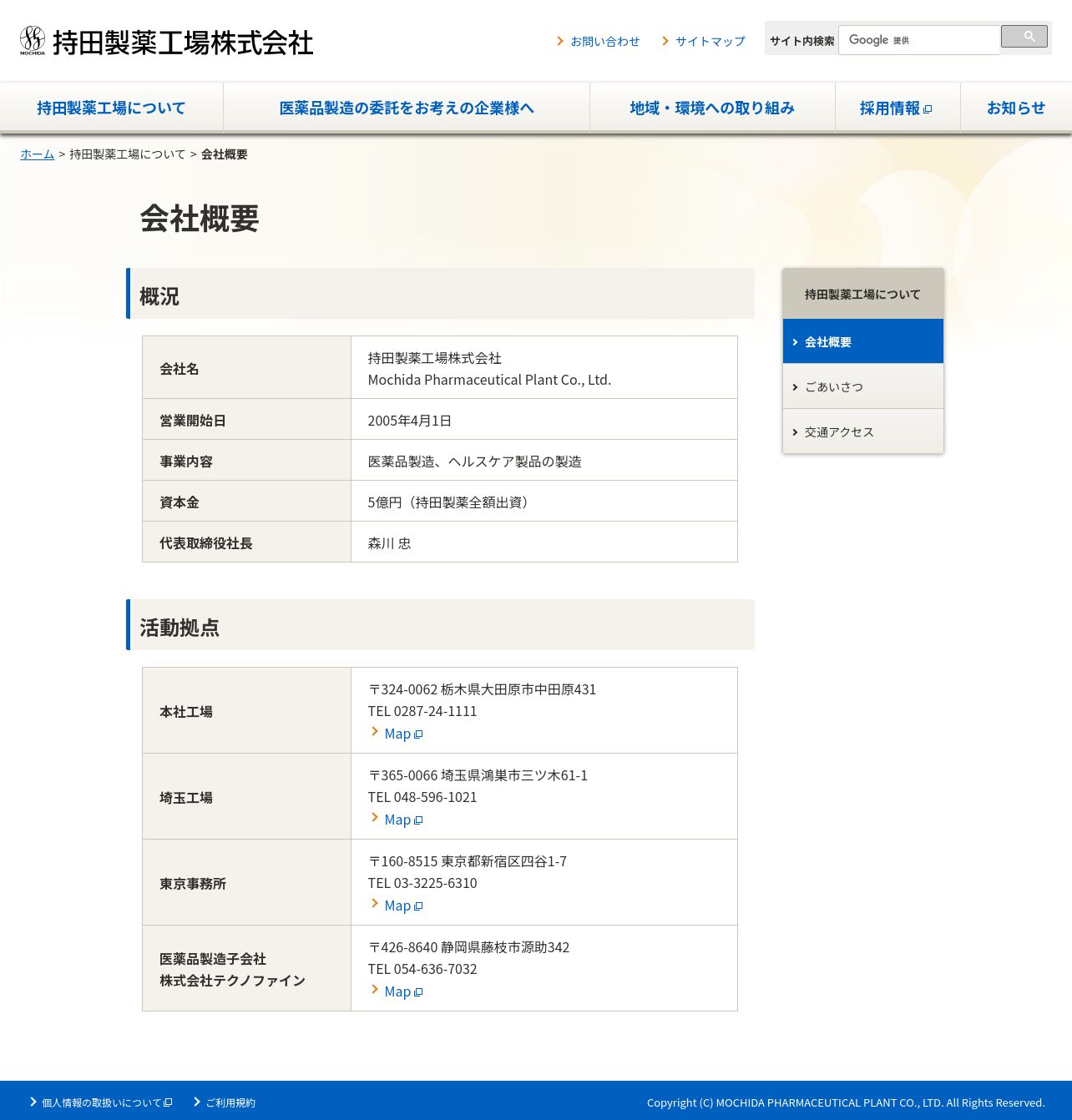This screenshot has height=1120, width=1072.
Task: Click the Mochida Pharmaceutical Plant Co., Ltd. text
Action: click(489, 380)
